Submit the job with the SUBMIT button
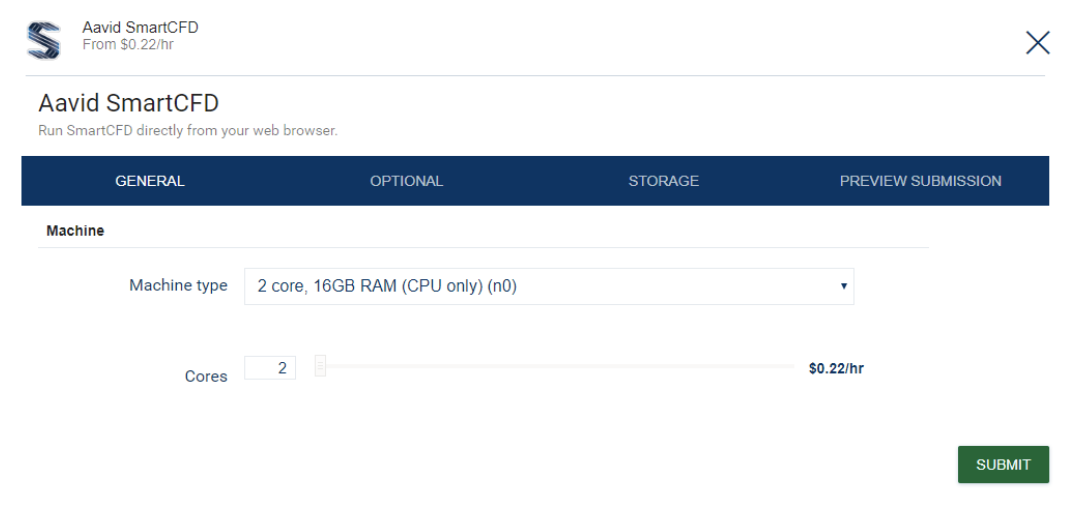 coord(1003,465)
